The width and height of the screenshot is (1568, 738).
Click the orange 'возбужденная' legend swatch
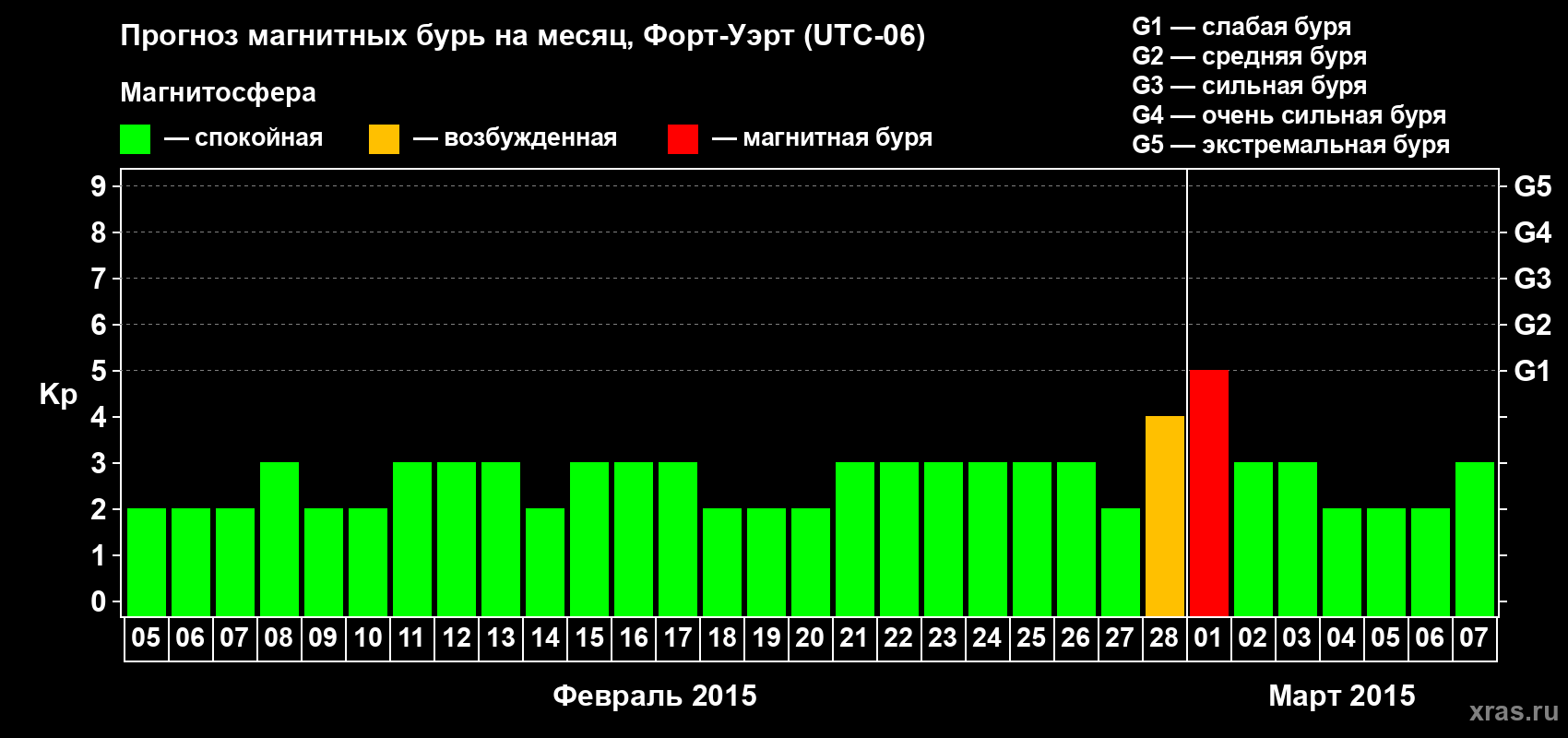(x=384, y=139)
